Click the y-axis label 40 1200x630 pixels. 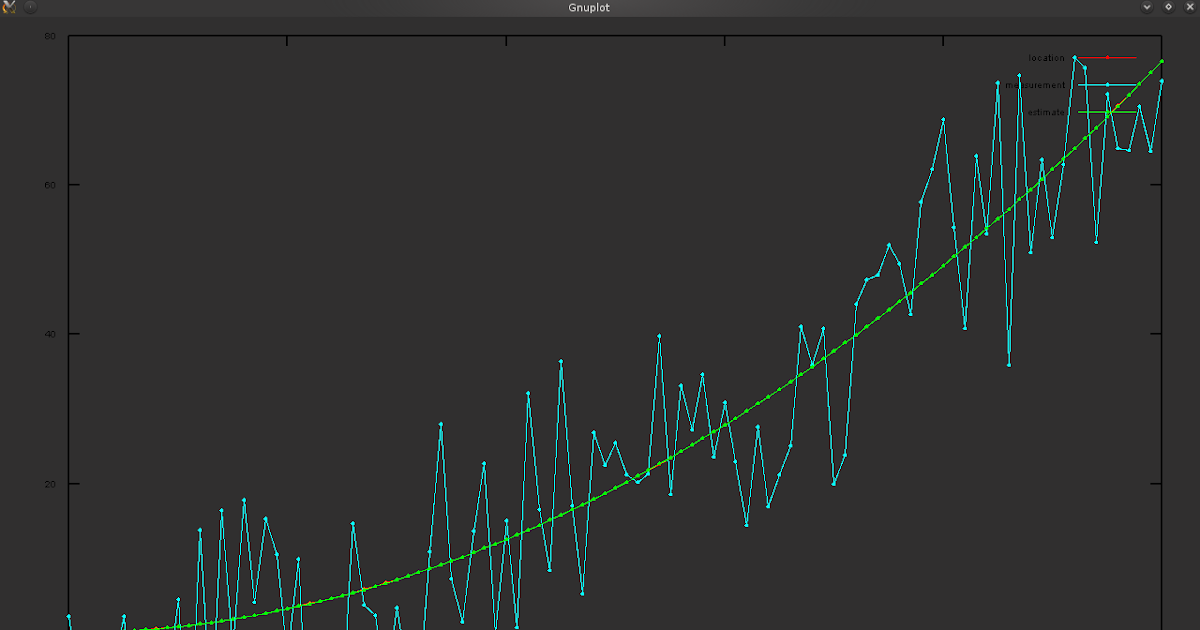50,334
